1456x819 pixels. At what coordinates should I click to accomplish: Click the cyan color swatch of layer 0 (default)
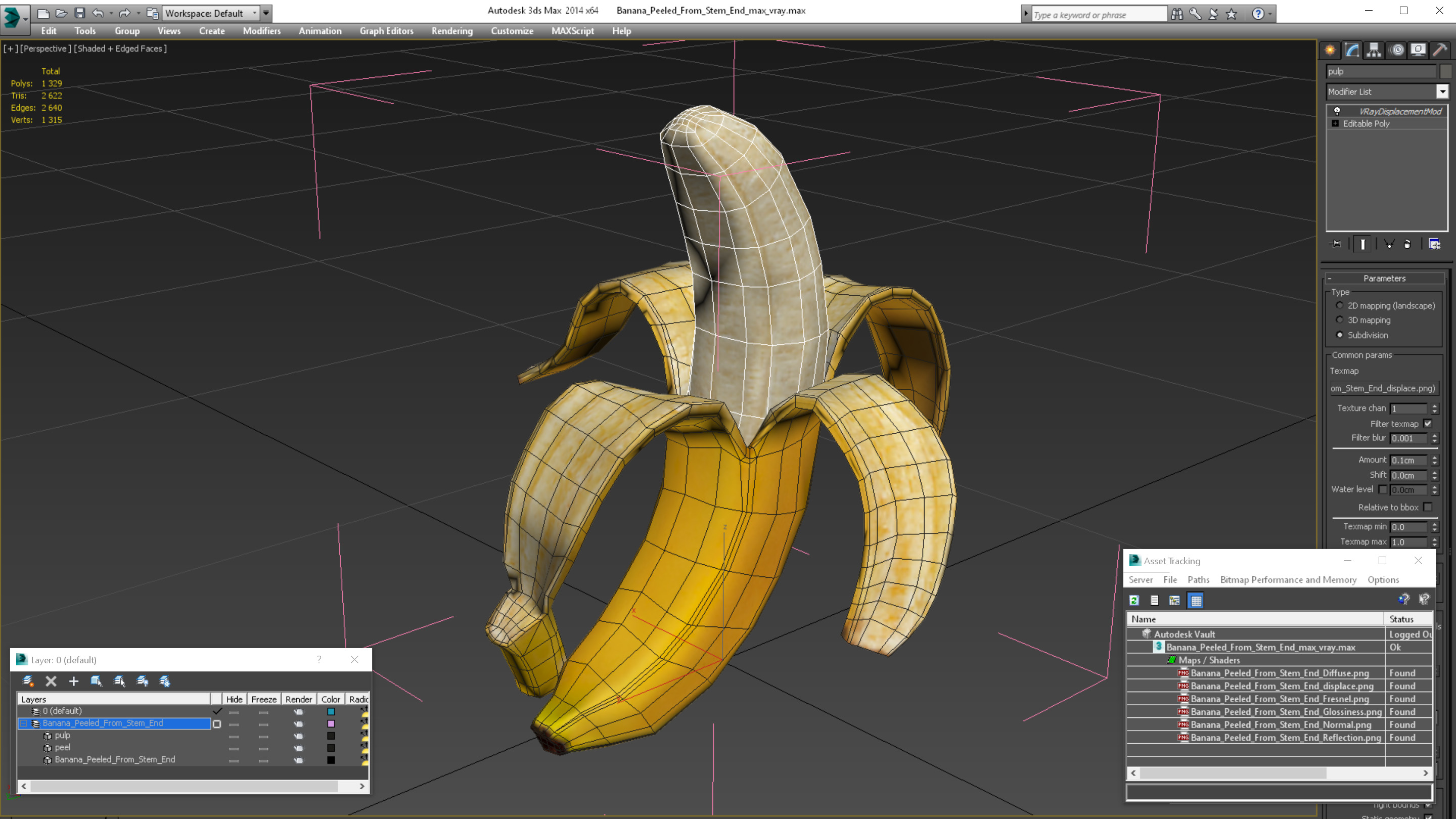tap(331, 712)
